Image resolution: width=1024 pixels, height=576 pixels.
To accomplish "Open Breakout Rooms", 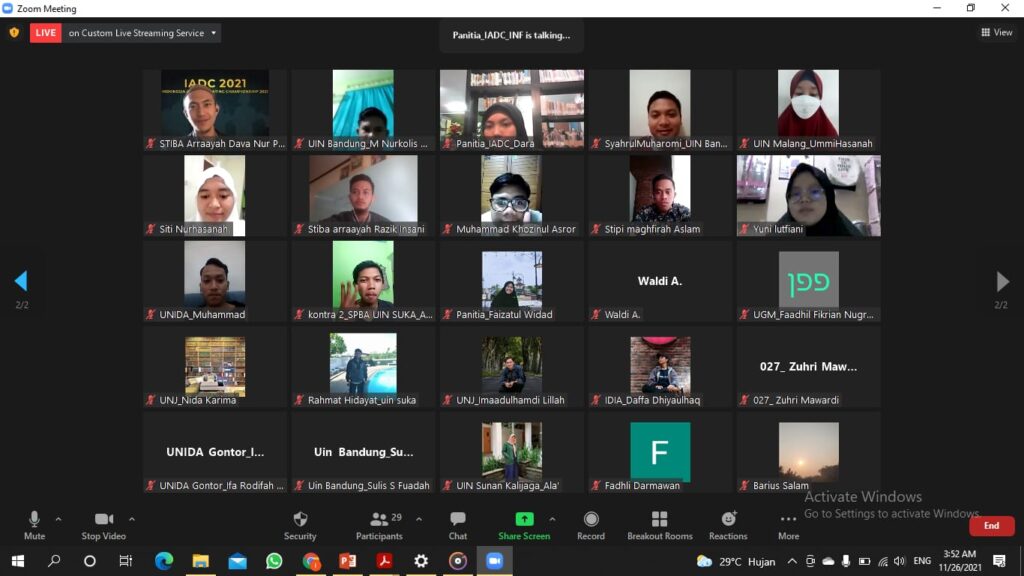I will click(659, 525).
